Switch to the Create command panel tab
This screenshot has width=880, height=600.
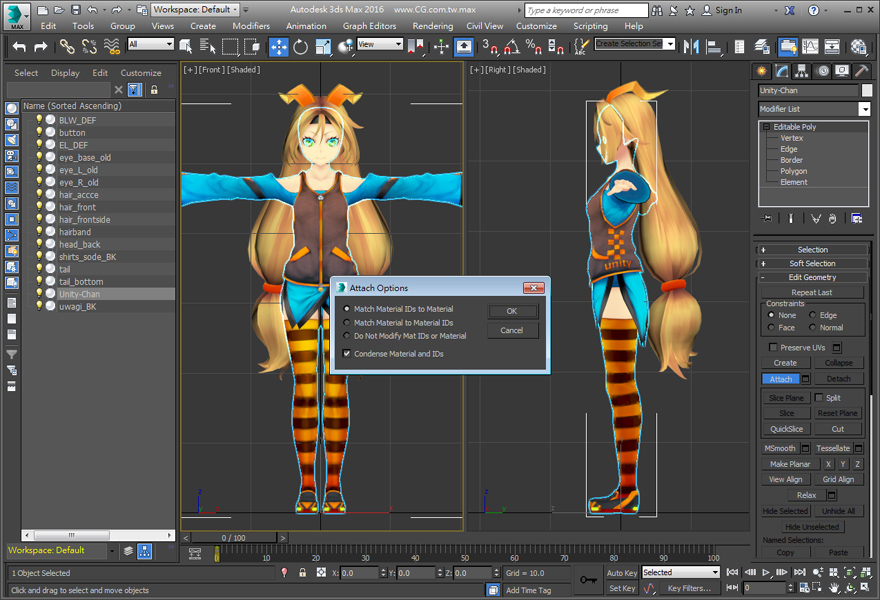pyautogui.click(x=762, y=71)
